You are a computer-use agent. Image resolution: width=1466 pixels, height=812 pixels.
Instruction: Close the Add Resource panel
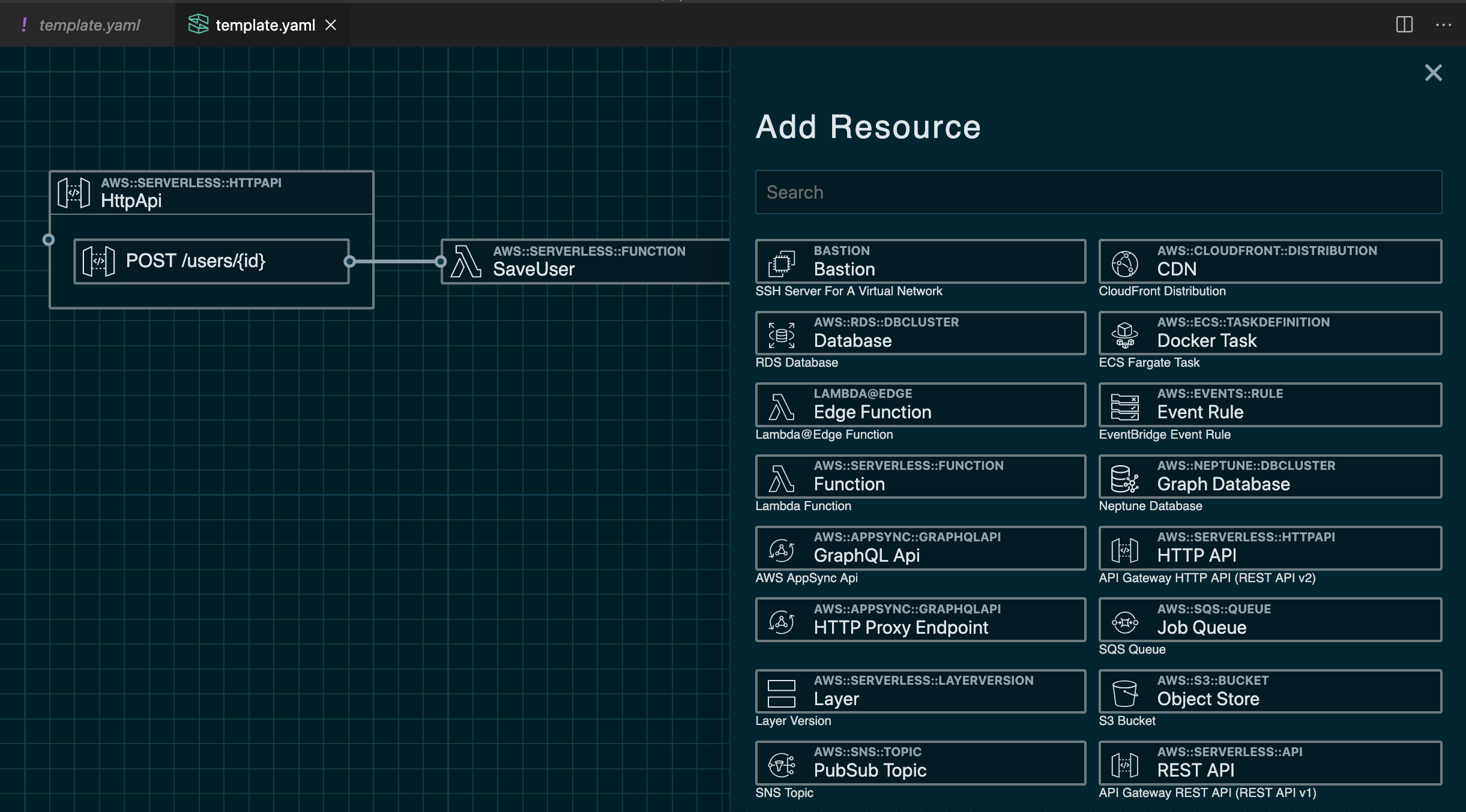(1434, 72)
